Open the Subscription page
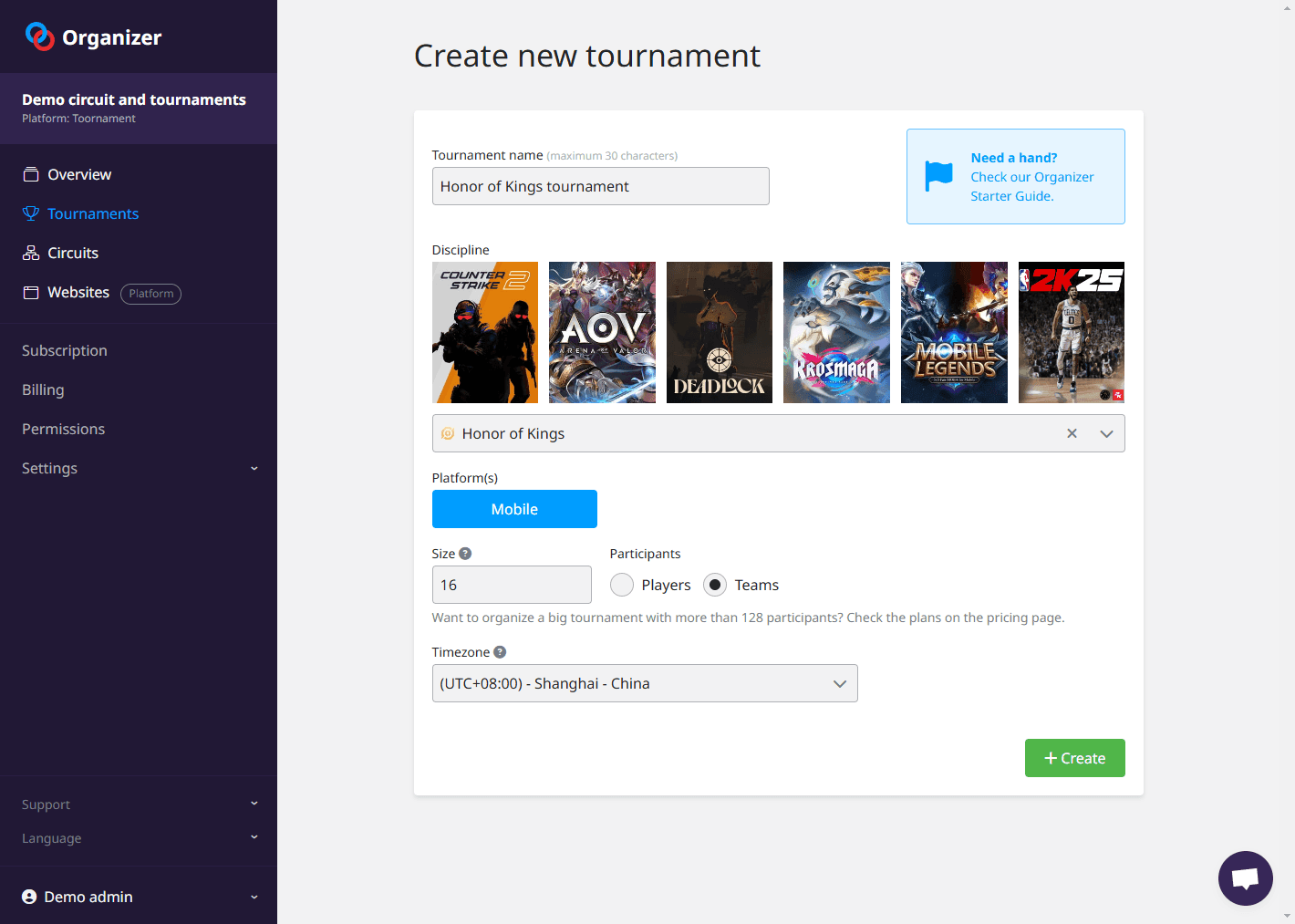Screen dimensions: 1295x924 click(x=65, y=350)
